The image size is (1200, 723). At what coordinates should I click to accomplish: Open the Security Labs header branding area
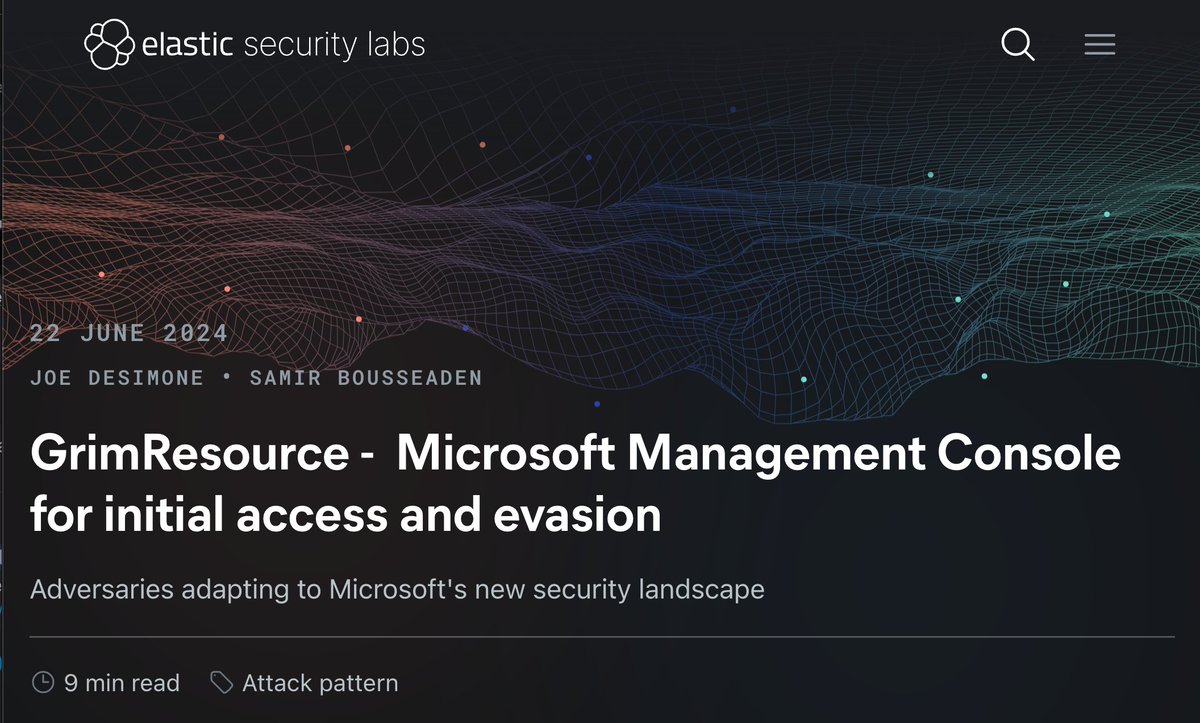pos(255,44)
